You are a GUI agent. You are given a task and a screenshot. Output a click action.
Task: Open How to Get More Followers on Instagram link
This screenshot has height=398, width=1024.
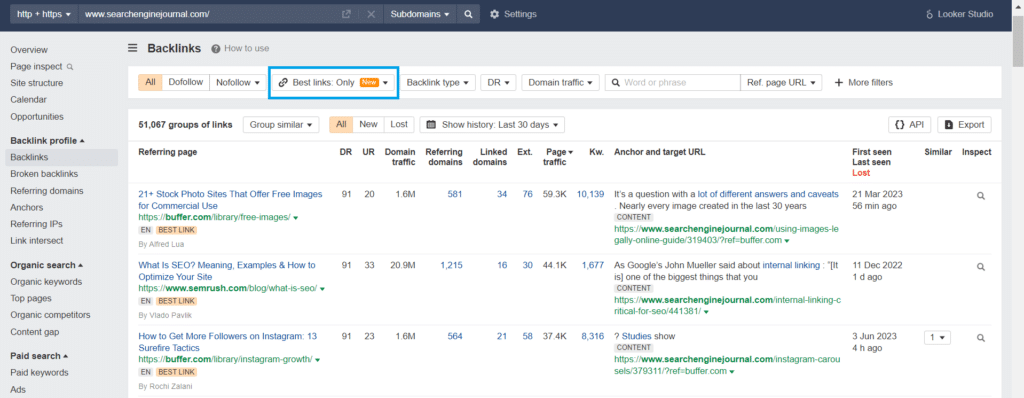click(x=227, y=342)
